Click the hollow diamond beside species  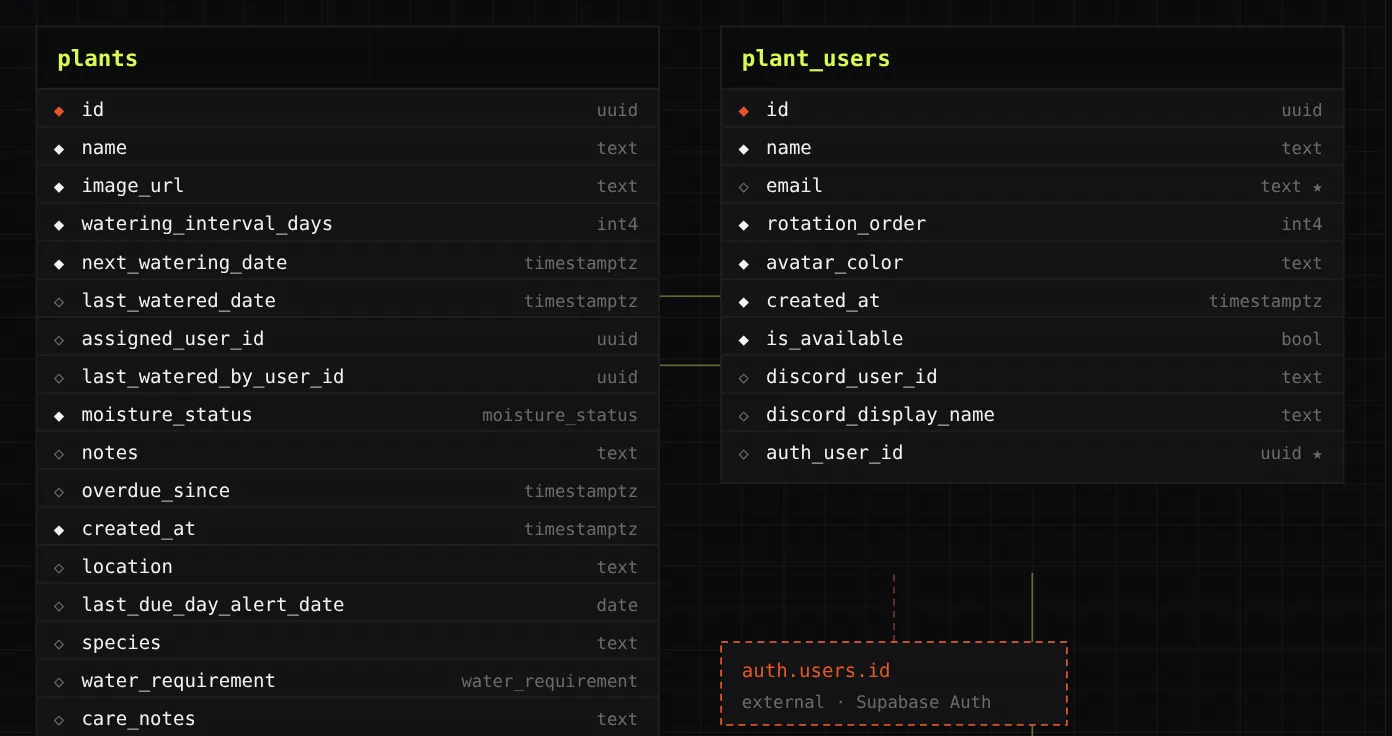tap(59, 643)
